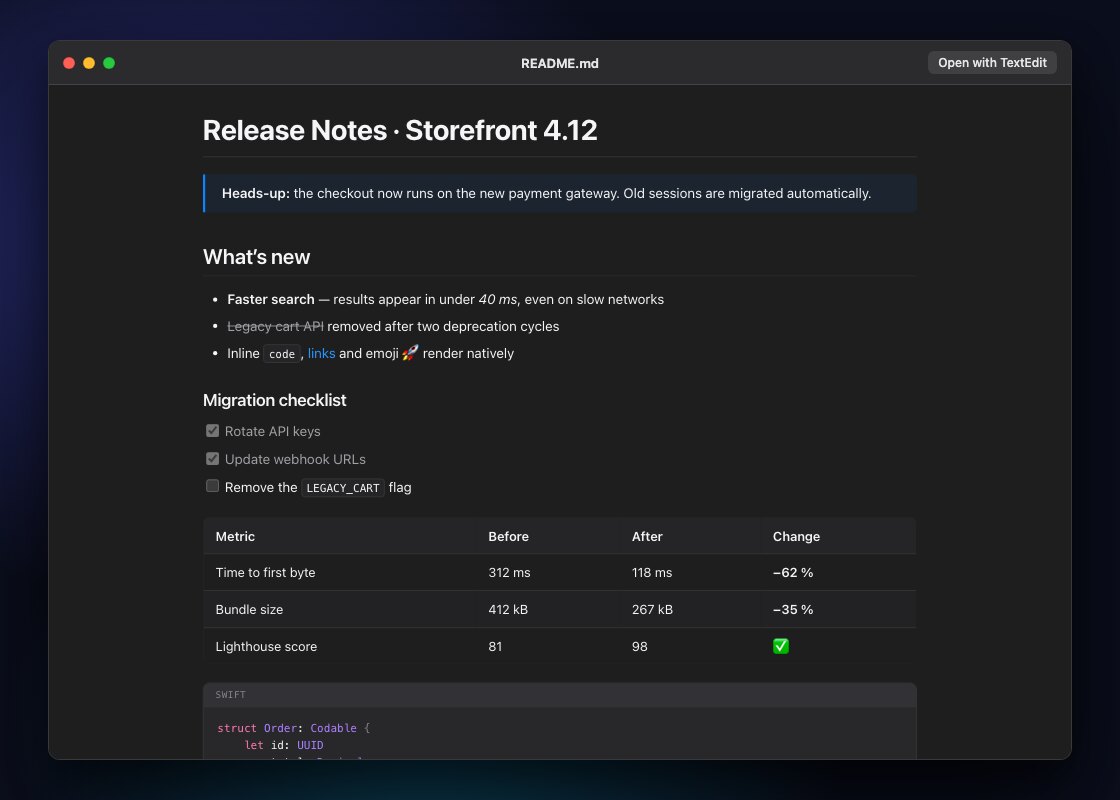Click the "267 kB" table cell
Screen dimensions: 1120x800
pos(652,610)
